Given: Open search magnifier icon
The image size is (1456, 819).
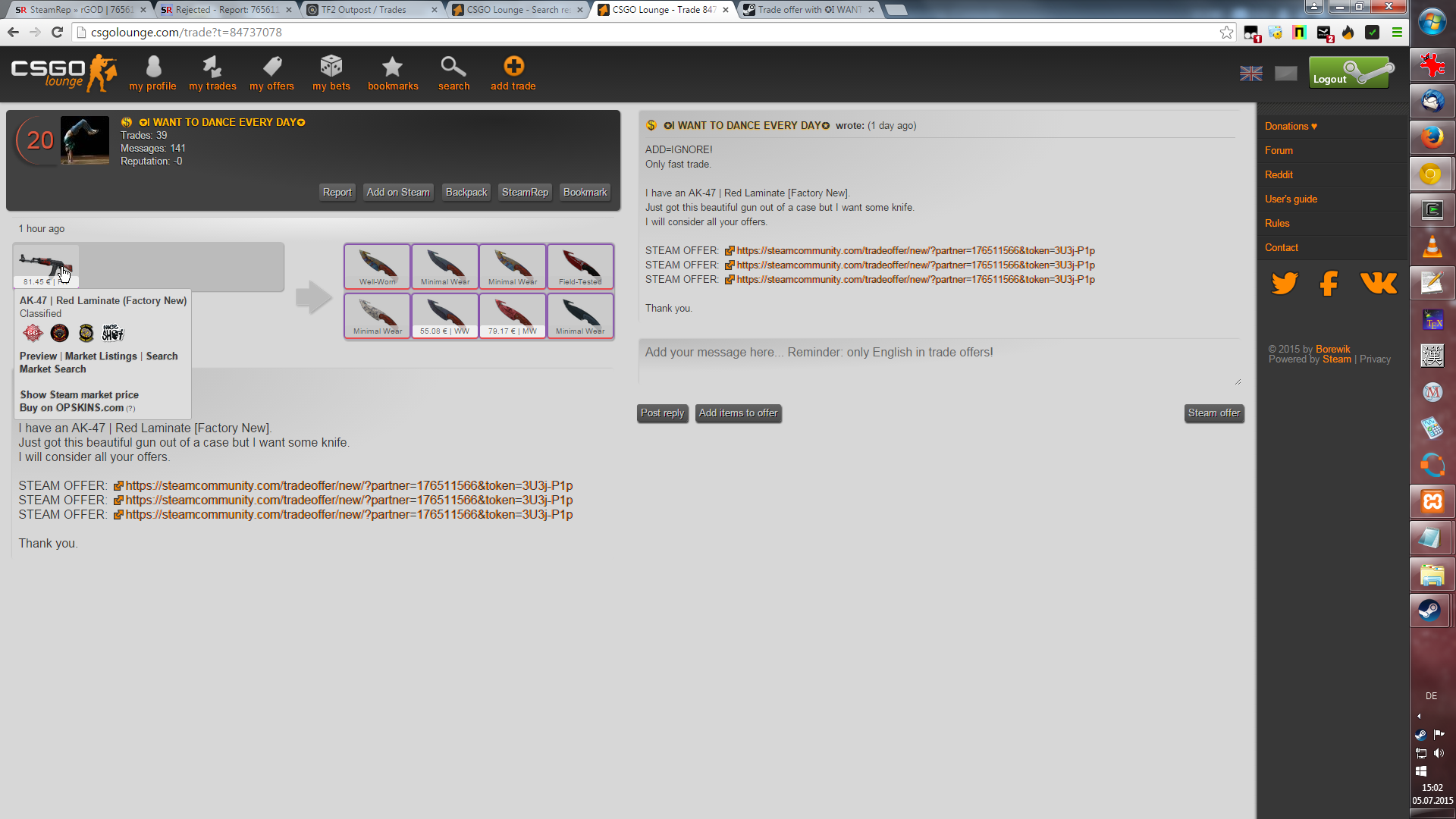Looking at the screenshot, I should pyautogui.click(x=453, y=67).
